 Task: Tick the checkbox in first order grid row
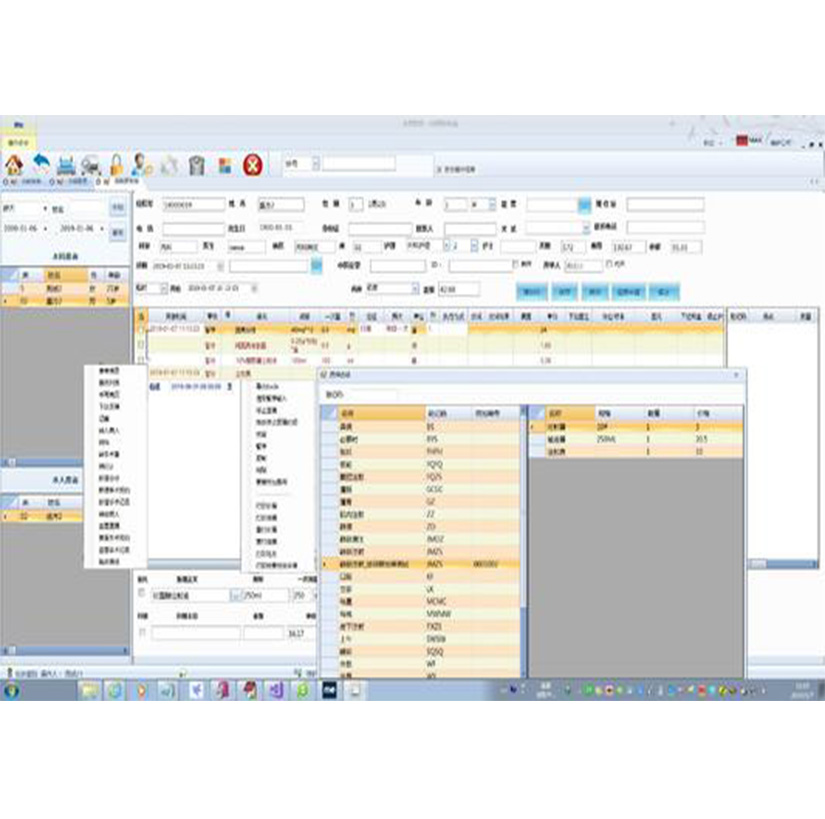141,329
